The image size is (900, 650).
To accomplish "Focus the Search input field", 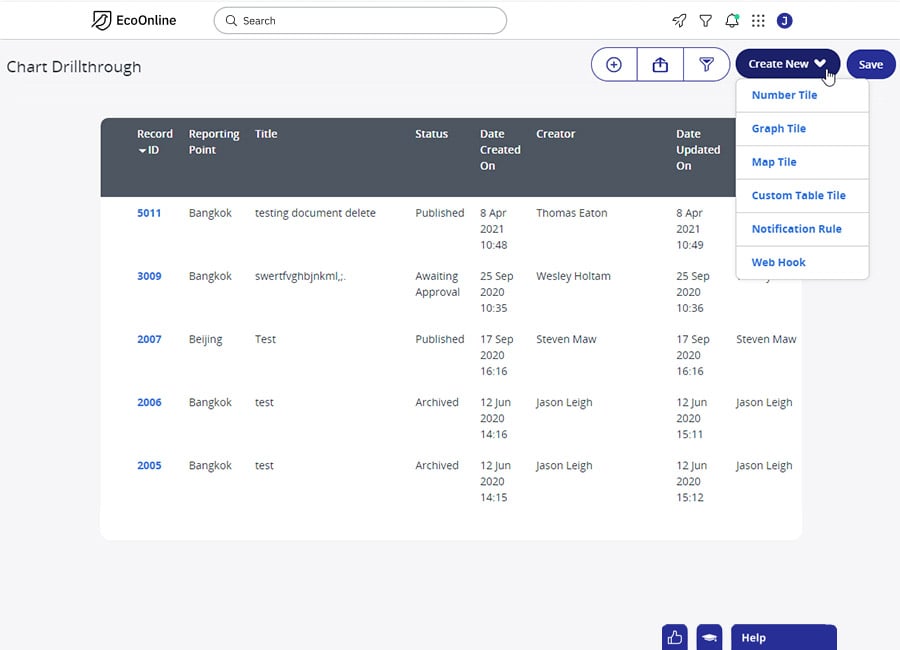I will click(360, 21).
